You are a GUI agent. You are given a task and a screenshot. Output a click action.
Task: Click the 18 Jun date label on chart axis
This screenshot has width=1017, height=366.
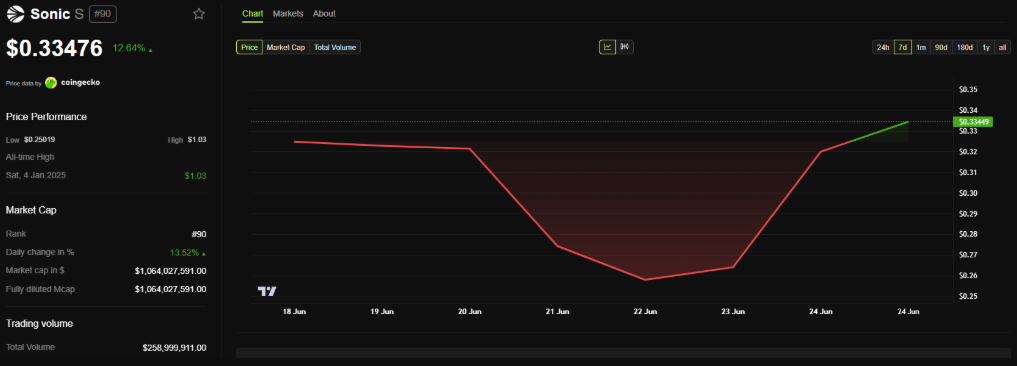tap(294, 311)
